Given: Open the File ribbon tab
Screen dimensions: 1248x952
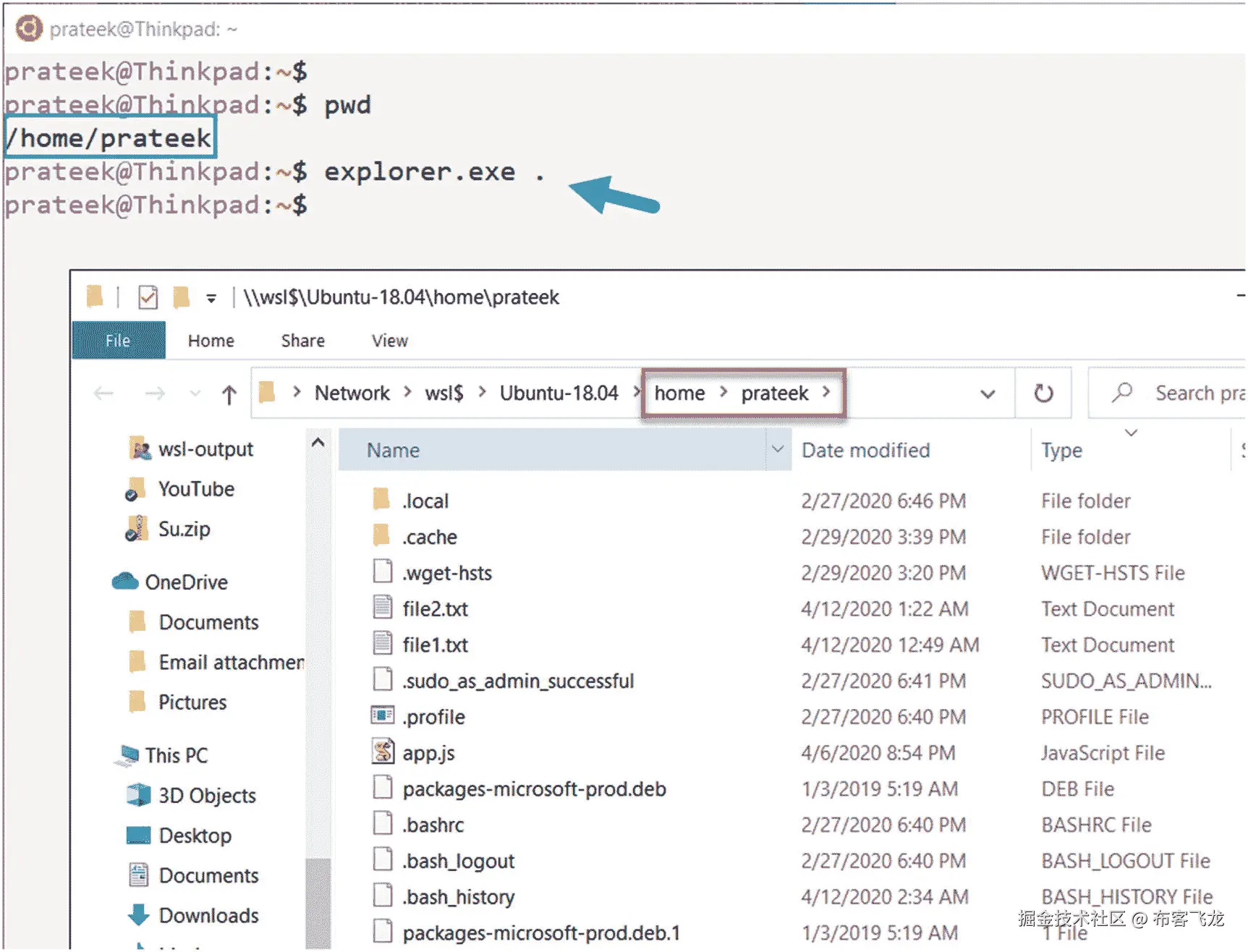Looking at the screenshot, I should 118,341.
